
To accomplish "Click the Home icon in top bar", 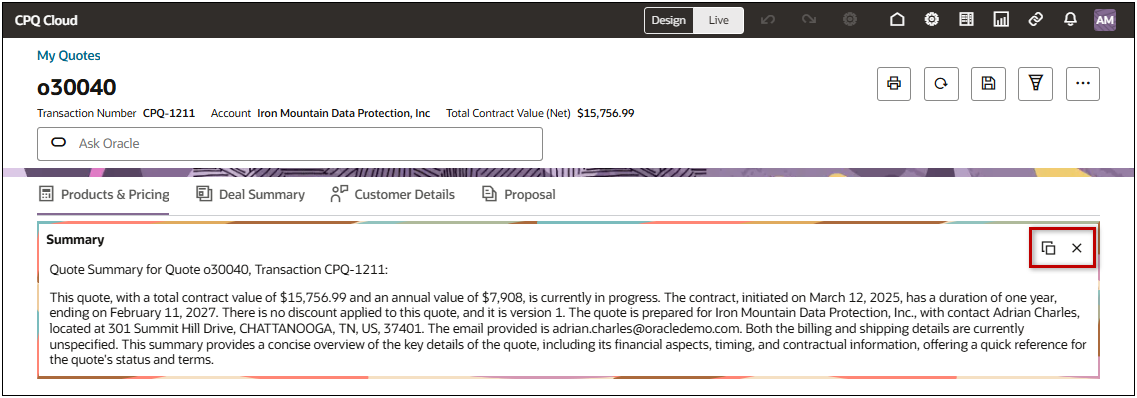I will pyautogui.click(x=897, y=20).
